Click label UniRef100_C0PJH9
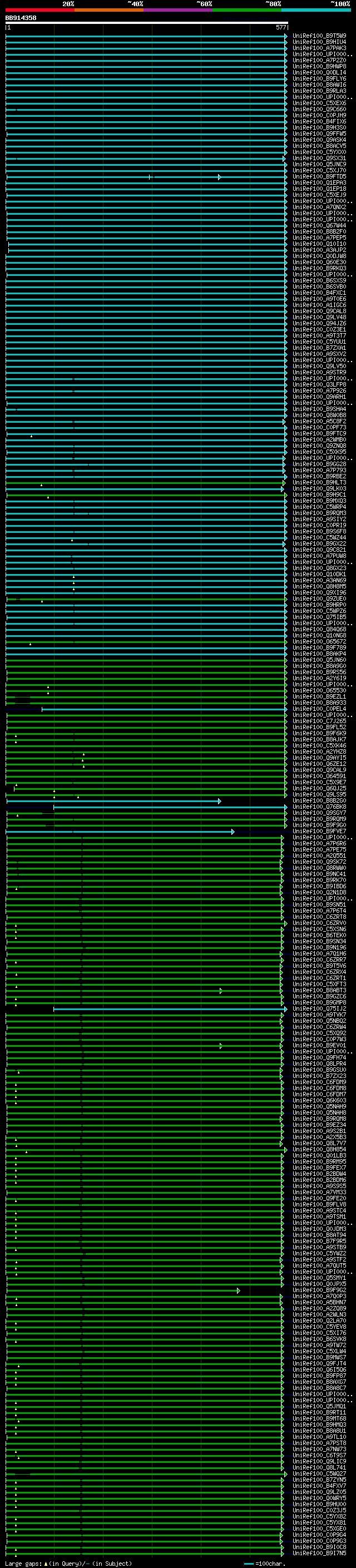The width and height of the screenshot is (356, 1568). pos(319,116)
